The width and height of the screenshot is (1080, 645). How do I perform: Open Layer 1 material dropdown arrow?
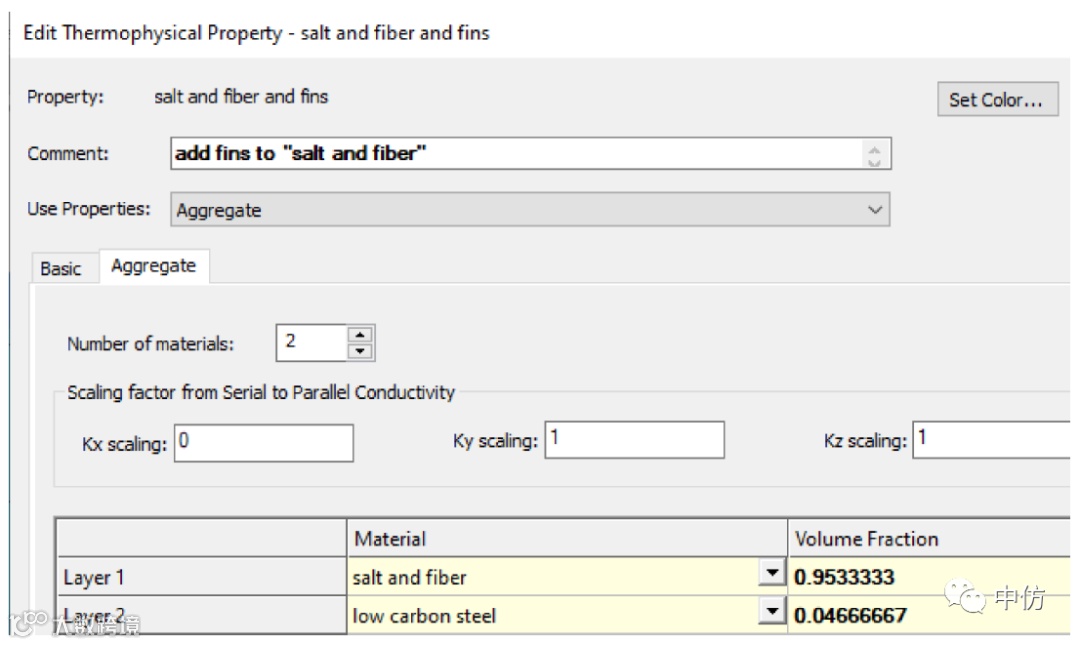[x=771, y=575]
